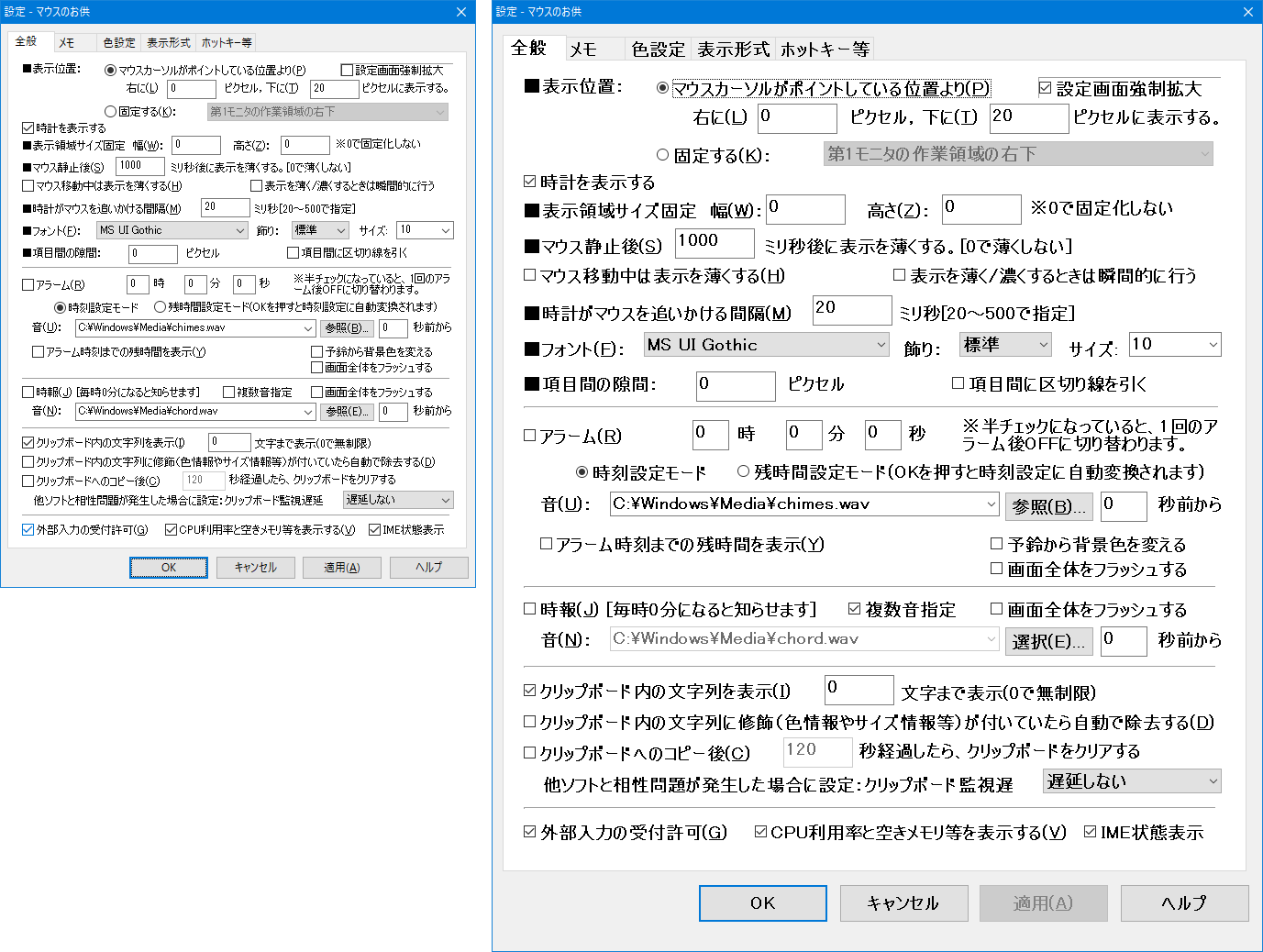This screenshot has width=1263, height=952.
Task: Focus 項目間の隙間 field in large window
Action: 736,386
